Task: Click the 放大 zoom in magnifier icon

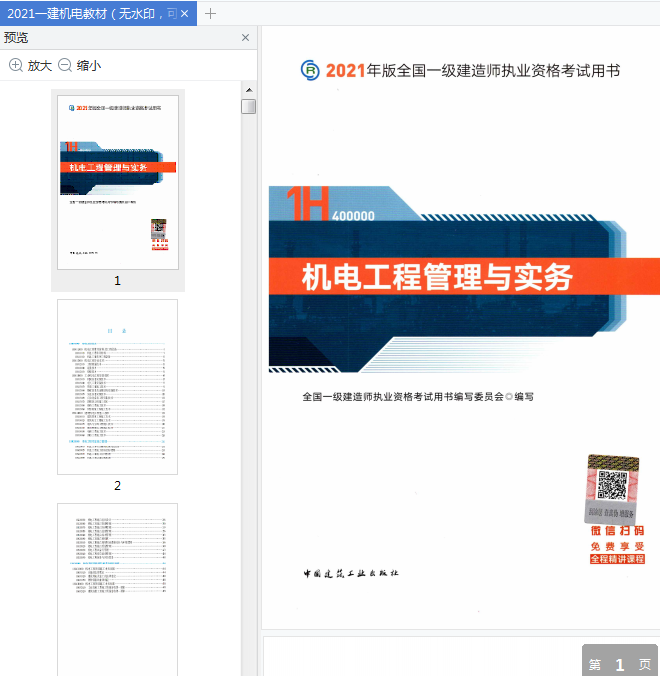Action: click(16, 65)
